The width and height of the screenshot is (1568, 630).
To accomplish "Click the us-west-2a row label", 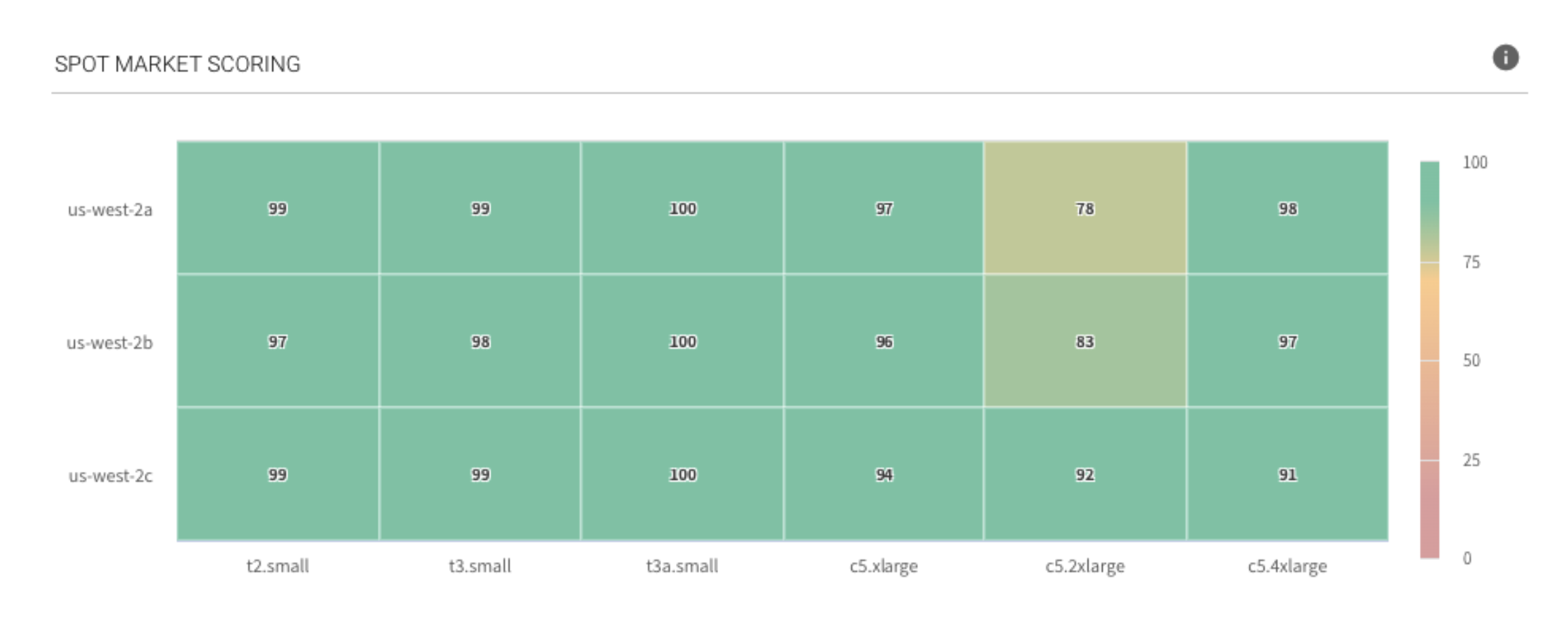I will pyautogui.click(x=110, y=210).
